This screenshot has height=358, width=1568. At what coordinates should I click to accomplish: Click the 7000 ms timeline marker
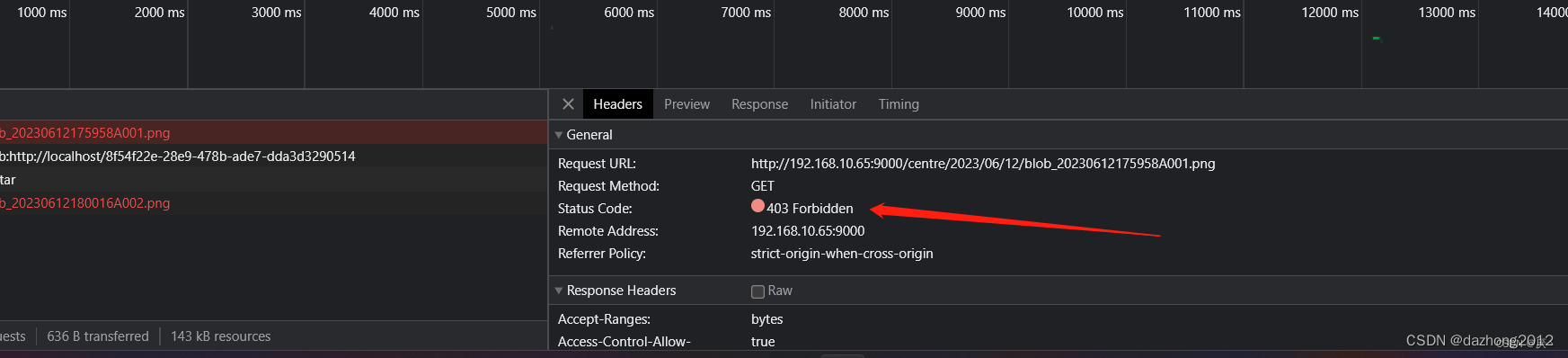pyautogui.click(x=746, y=13)
